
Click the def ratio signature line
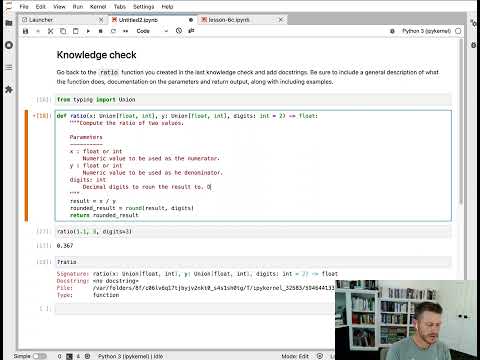tap(187, 116)
